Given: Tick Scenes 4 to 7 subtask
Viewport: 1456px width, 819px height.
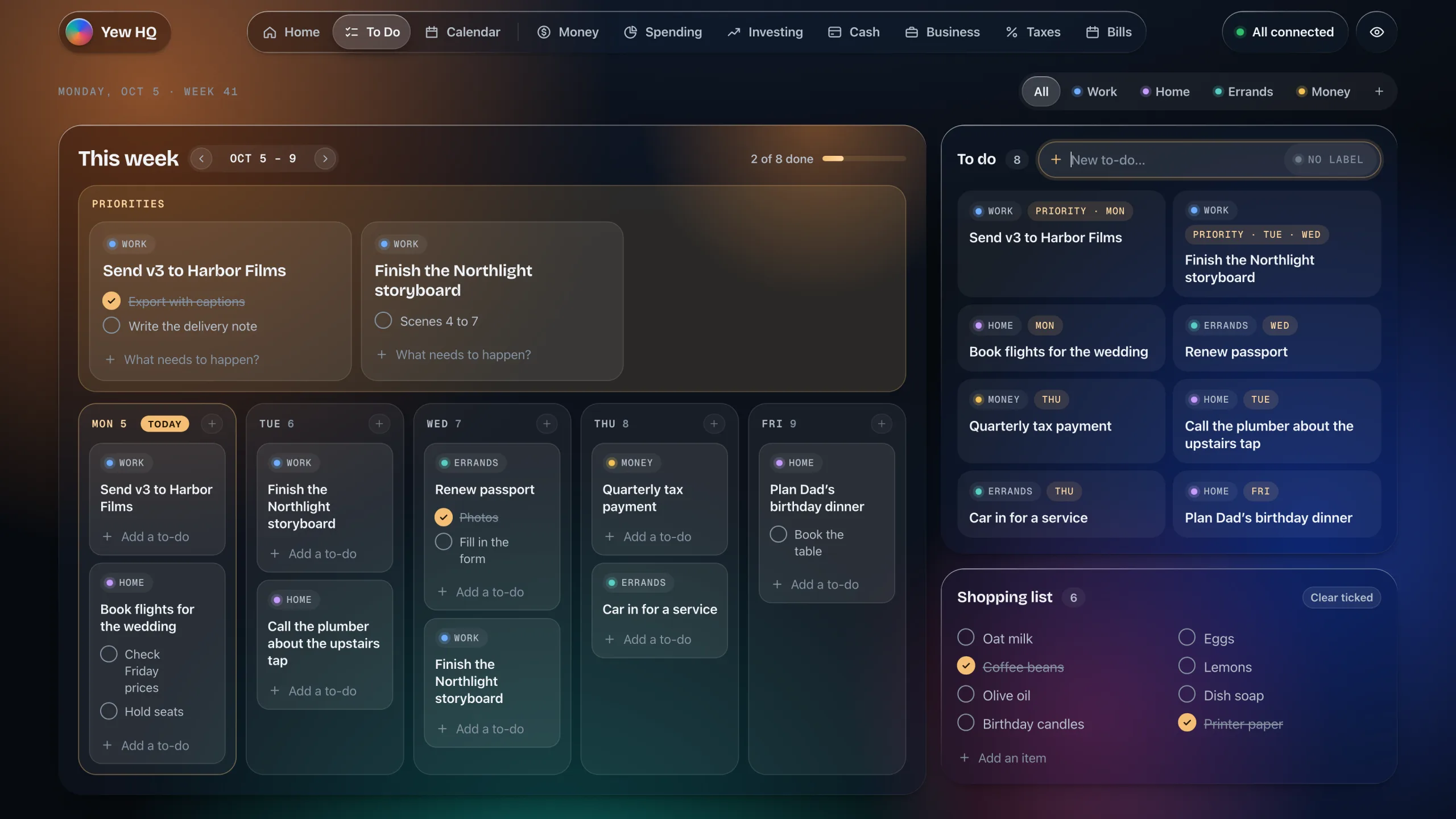Looking at the screenshot, I should pos(383,321).
